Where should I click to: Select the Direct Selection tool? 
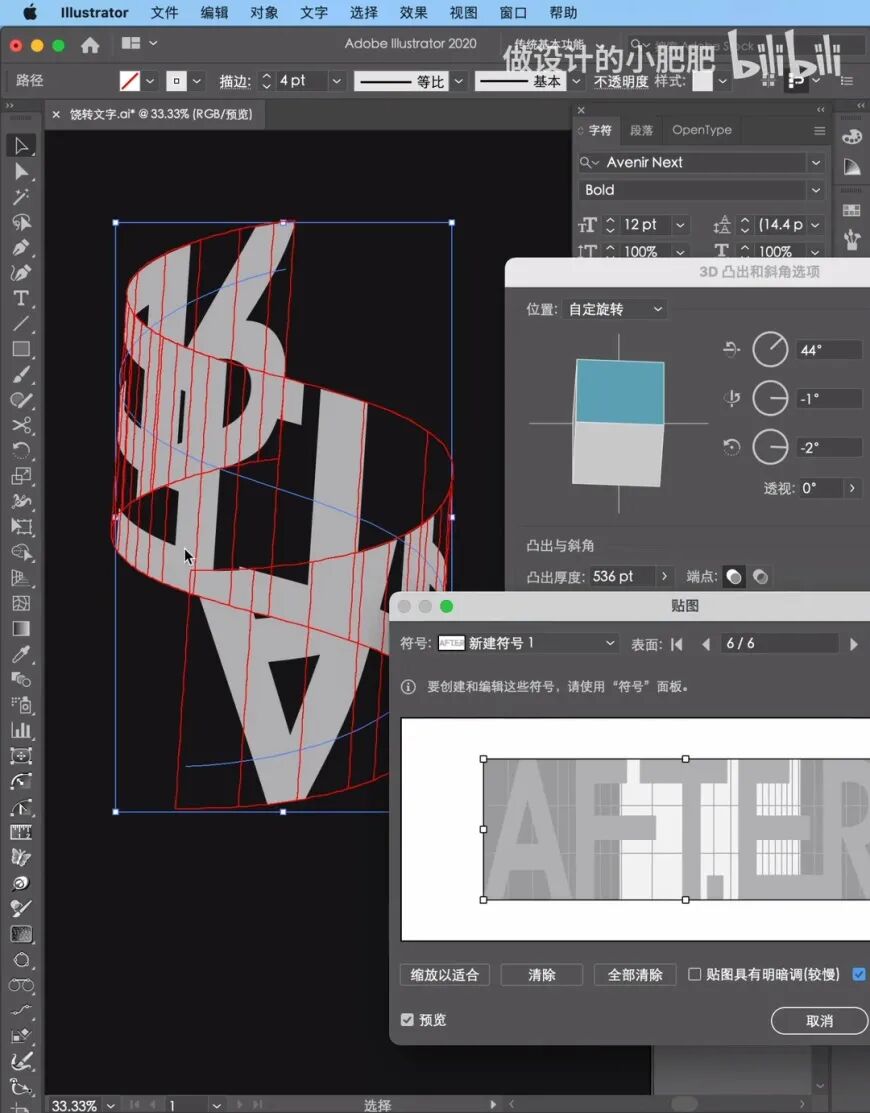(21, 171)
